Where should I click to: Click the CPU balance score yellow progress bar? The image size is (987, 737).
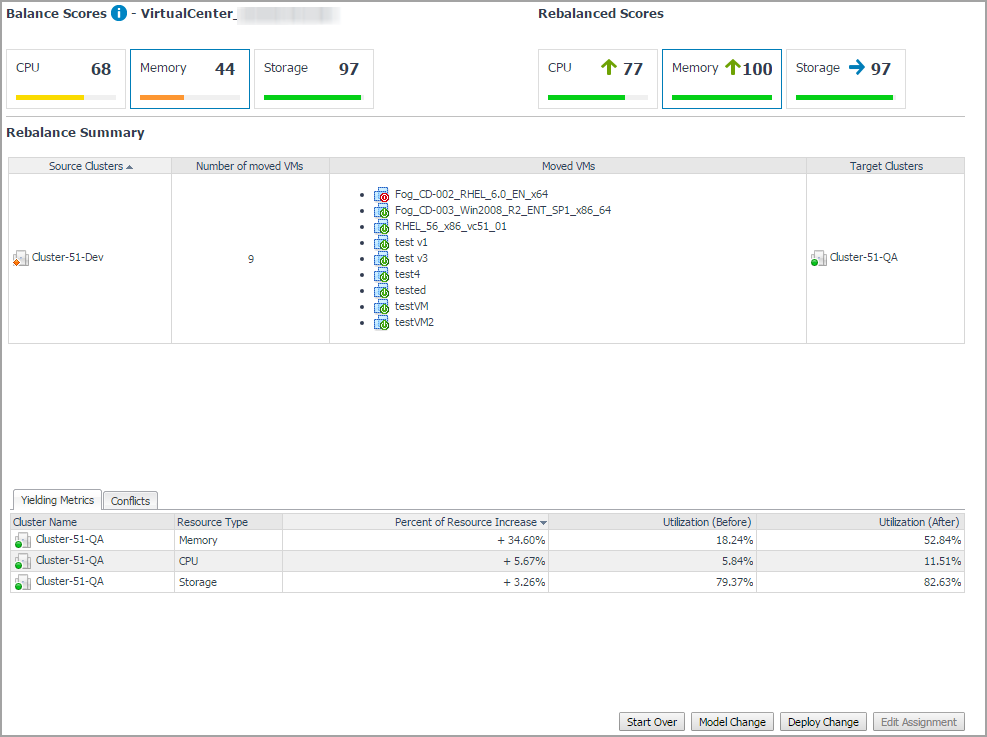(x=50, y=98)
